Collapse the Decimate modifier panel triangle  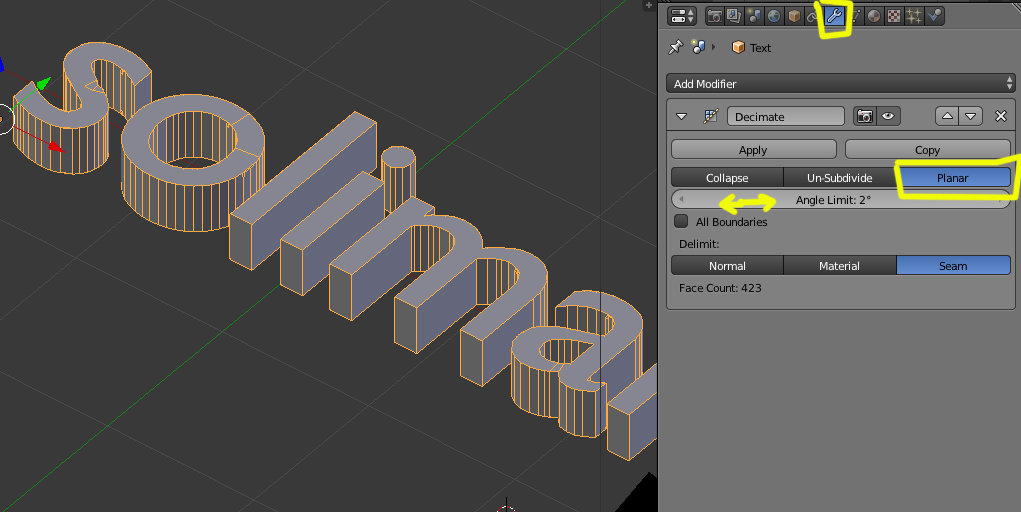point(682,117)
